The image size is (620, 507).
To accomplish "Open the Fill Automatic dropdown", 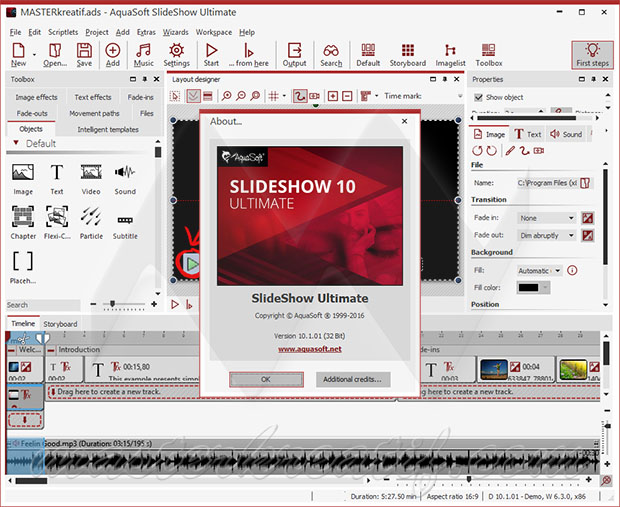I will point(539,271).
